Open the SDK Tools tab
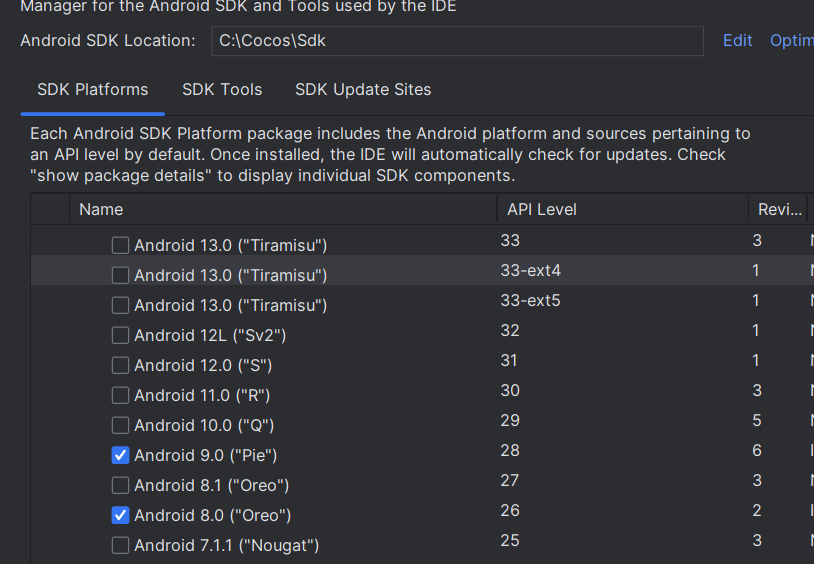The width and height of the screenshot is (814, 564). pos(222,90)
